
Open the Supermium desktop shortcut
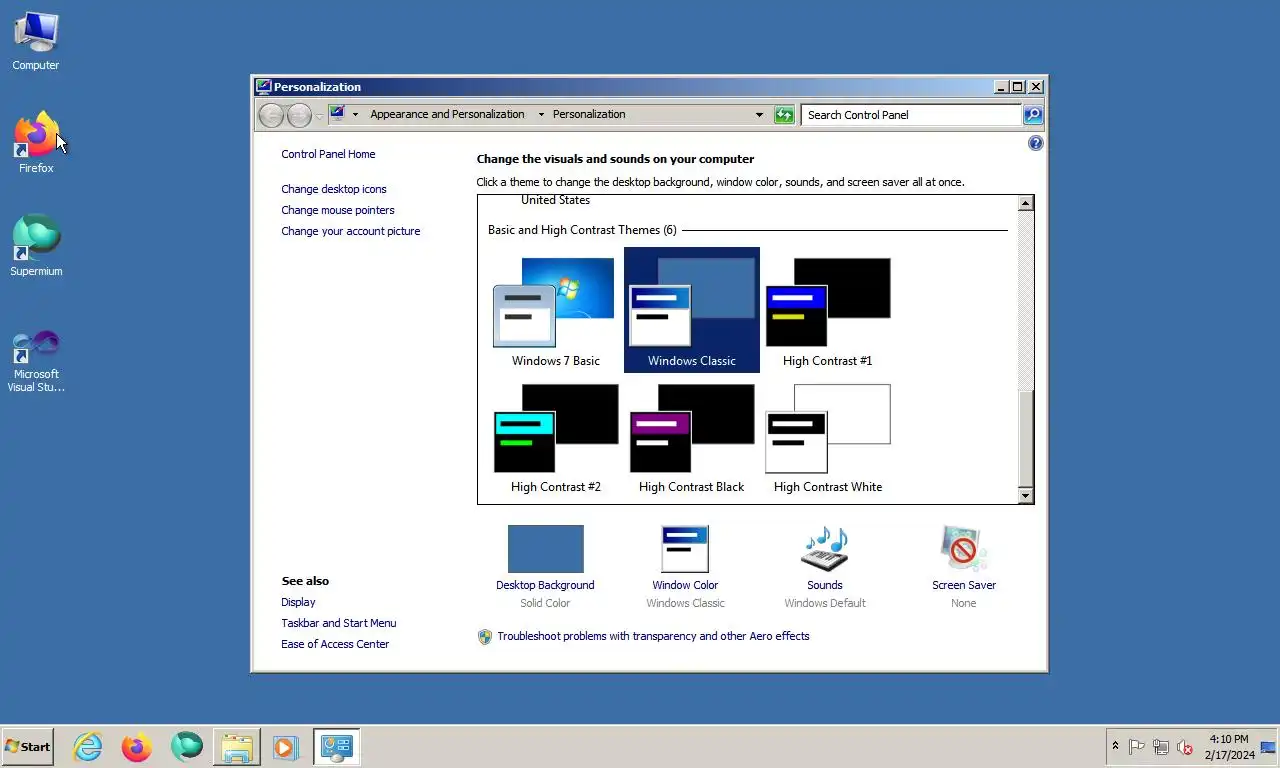click(x=36, y=246)
